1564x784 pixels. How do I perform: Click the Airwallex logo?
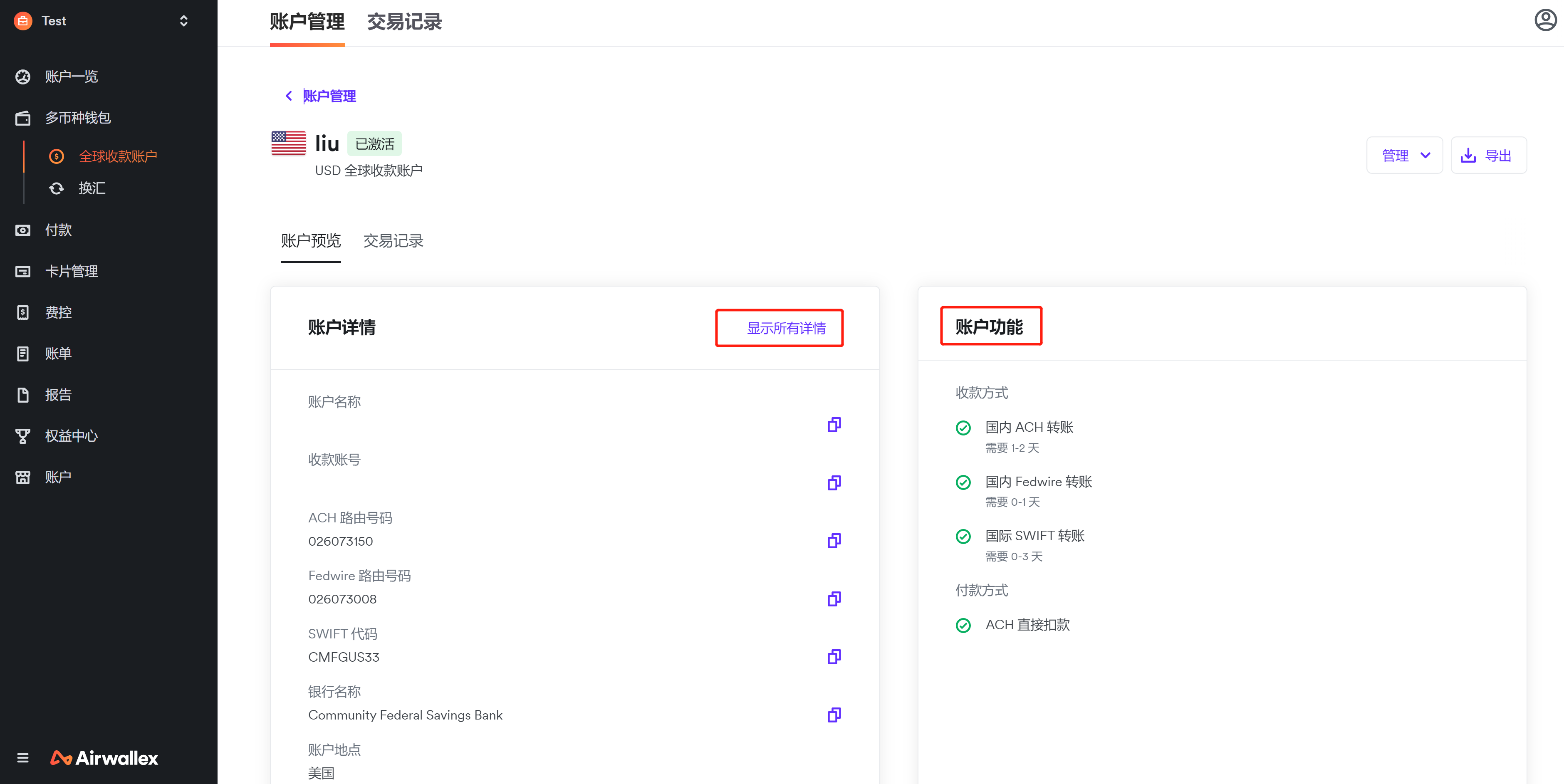pyautogui.click(x=104, y=758)
